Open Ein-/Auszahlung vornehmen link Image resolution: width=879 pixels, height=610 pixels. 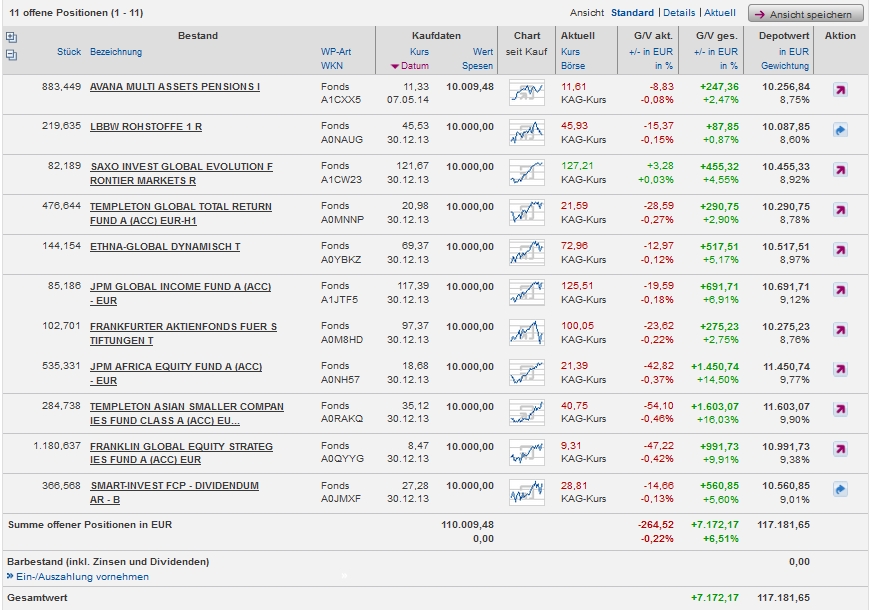(x=82, y=576)
